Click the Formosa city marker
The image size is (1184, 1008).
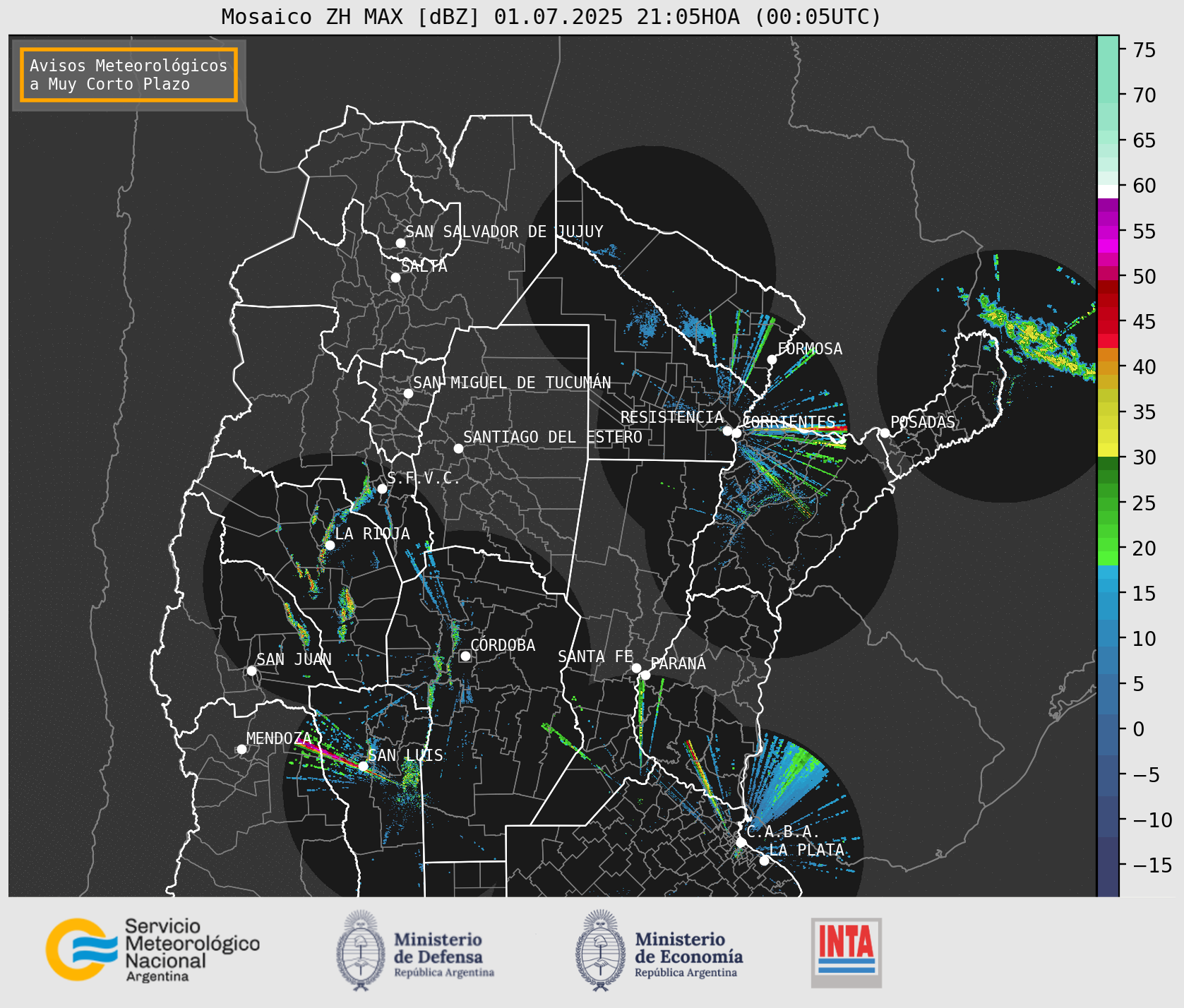pos(772,359)
